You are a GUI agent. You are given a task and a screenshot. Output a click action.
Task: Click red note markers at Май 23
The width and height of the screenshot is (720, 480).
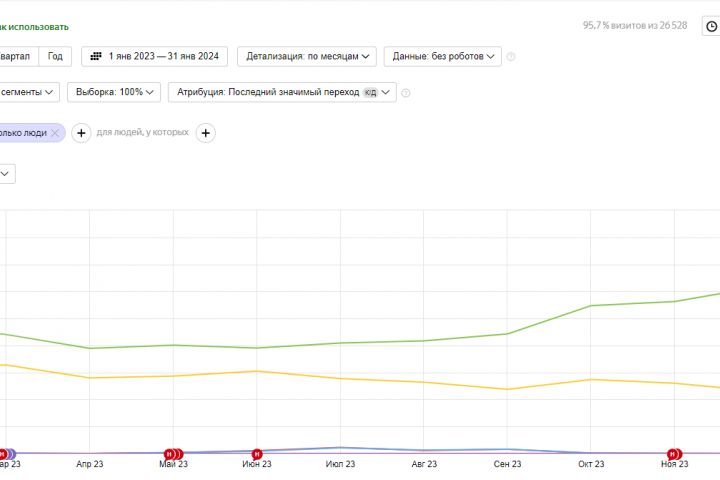(x=174, y=454)
